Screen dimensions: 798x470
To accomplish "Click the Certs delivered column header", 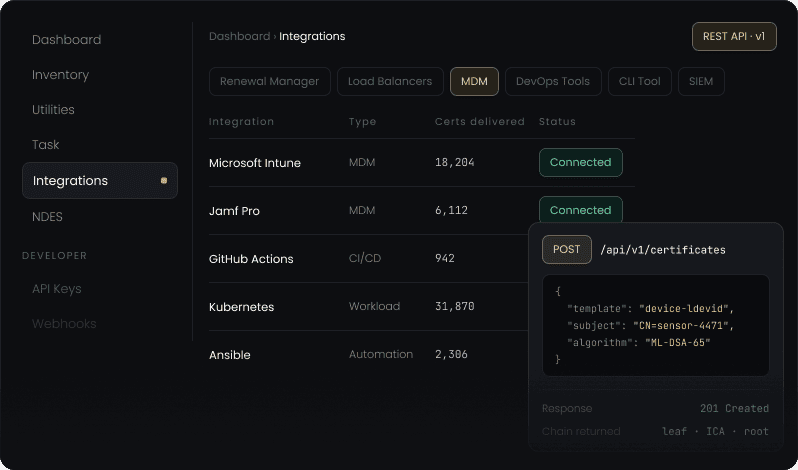I will [x=479, y=122].
